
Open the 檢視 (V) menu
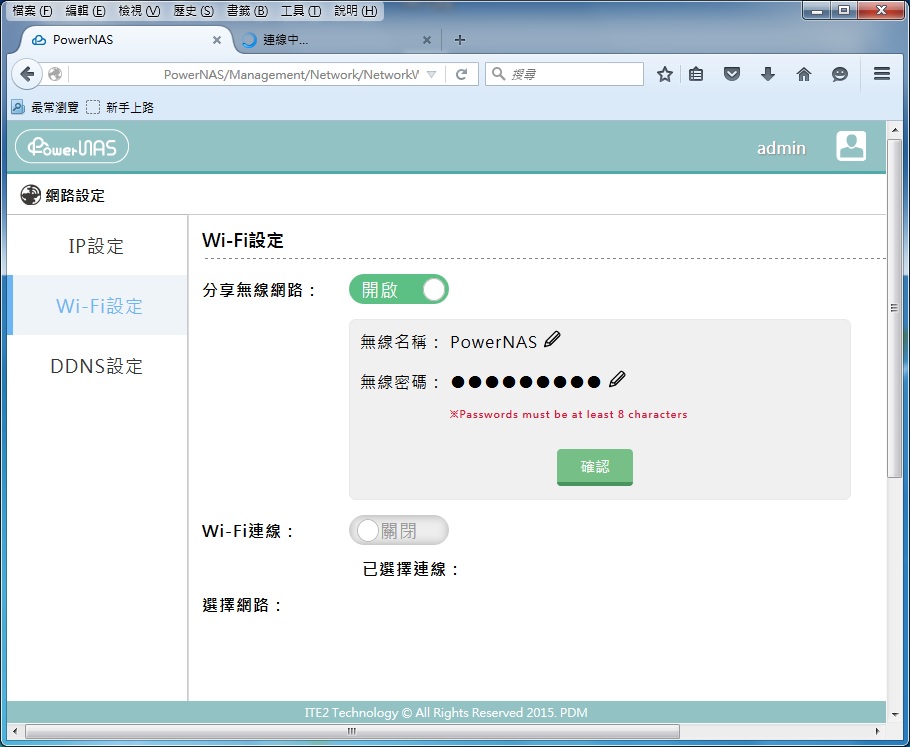(x=139, y=11)
